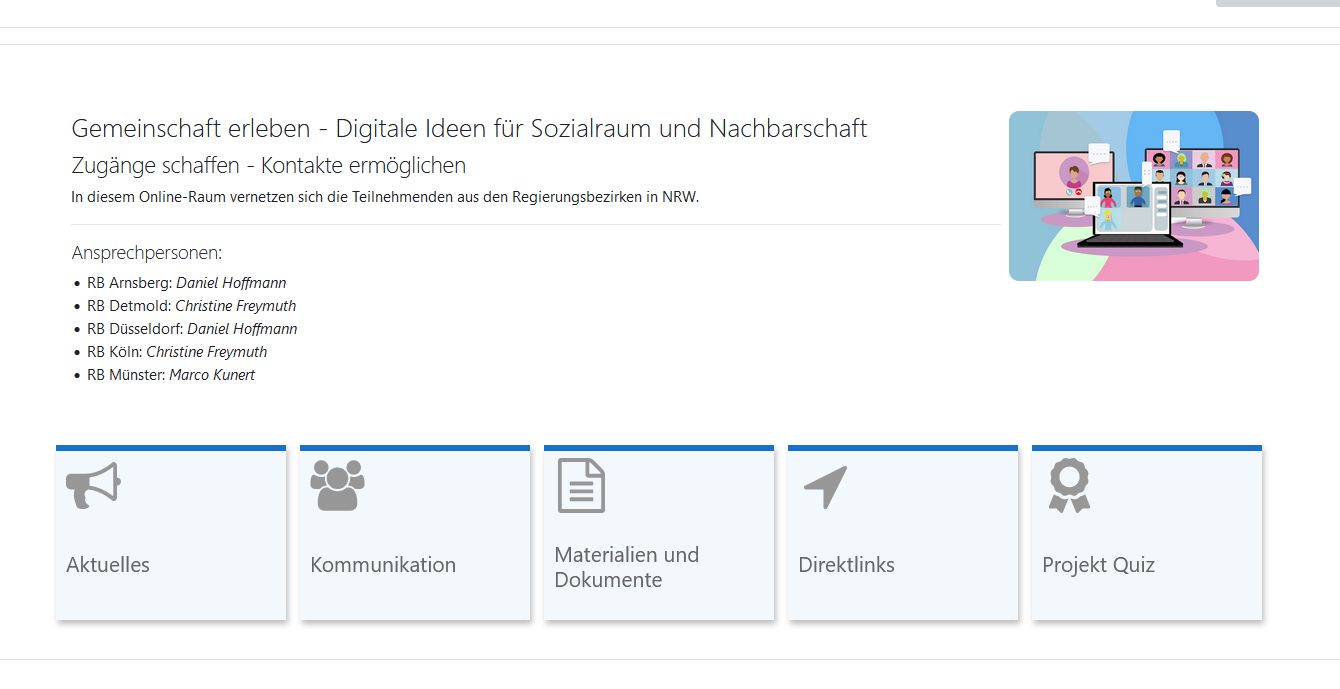The image size is (1340, 689).
Task: Click the navigation arrow icon for Direktlinks
Action: (x=825, y=487)
